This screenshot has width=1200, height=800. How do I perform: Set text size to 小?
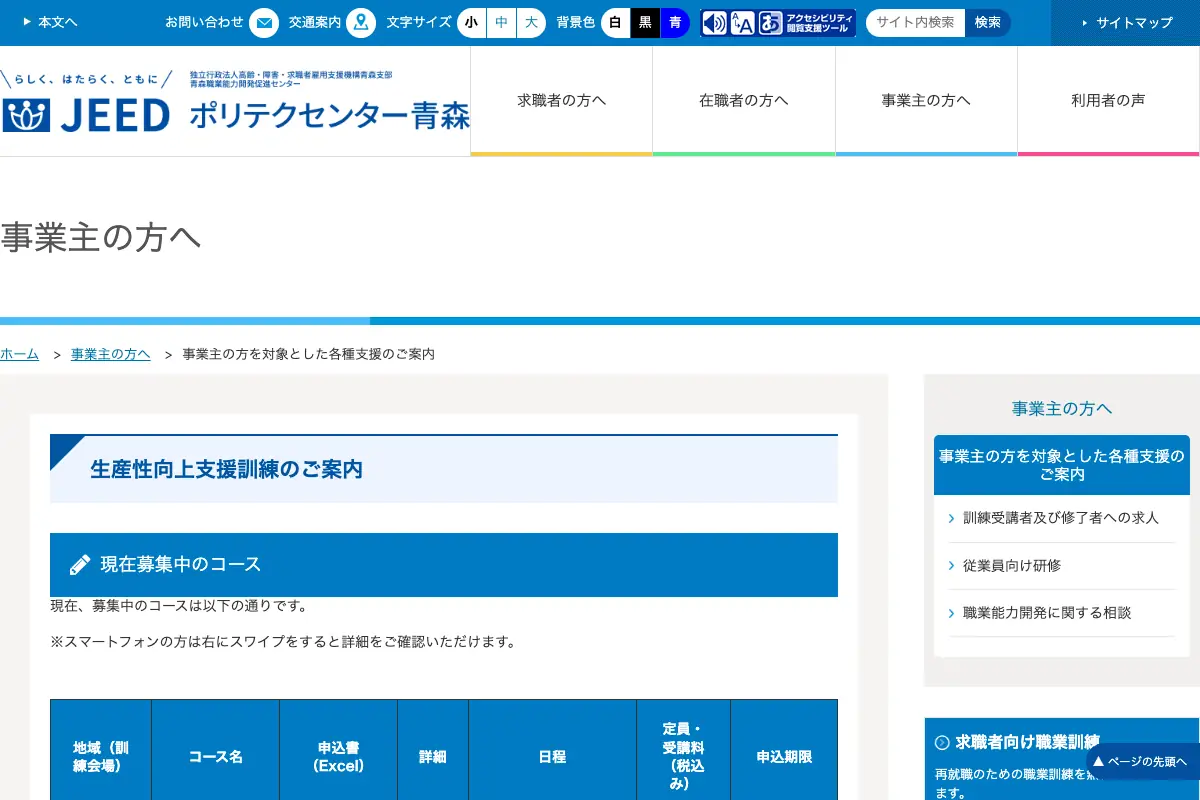[x=472, y=22]
